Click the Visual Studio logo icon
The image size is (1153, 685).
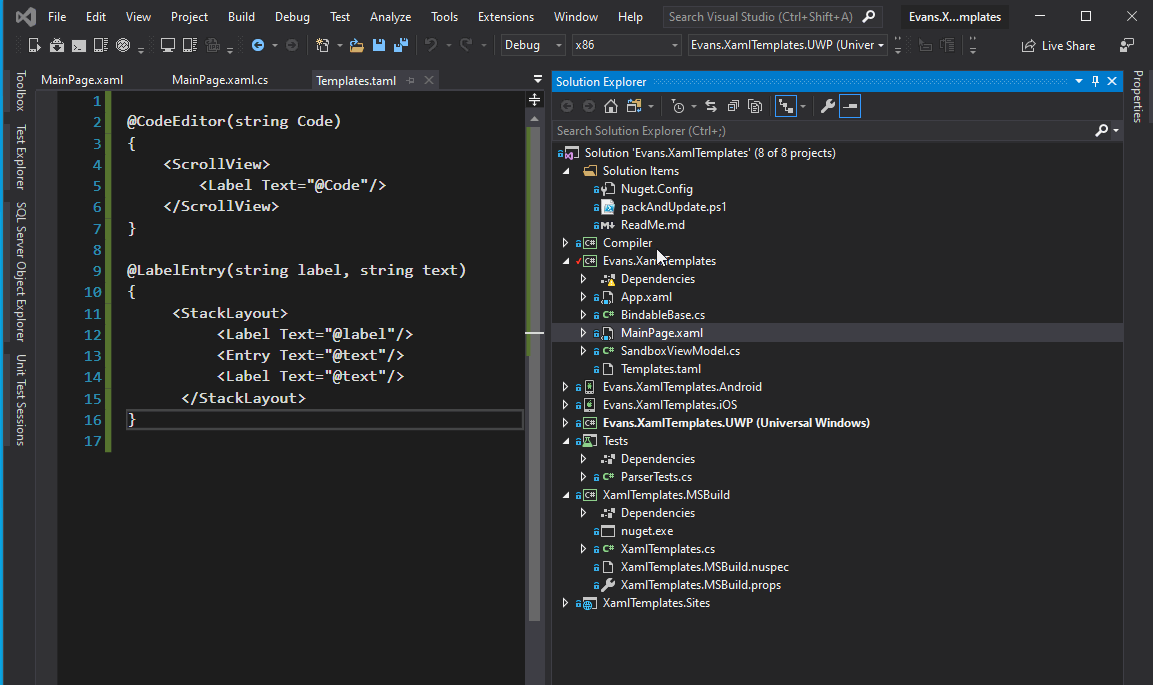(x=25, y=16)
